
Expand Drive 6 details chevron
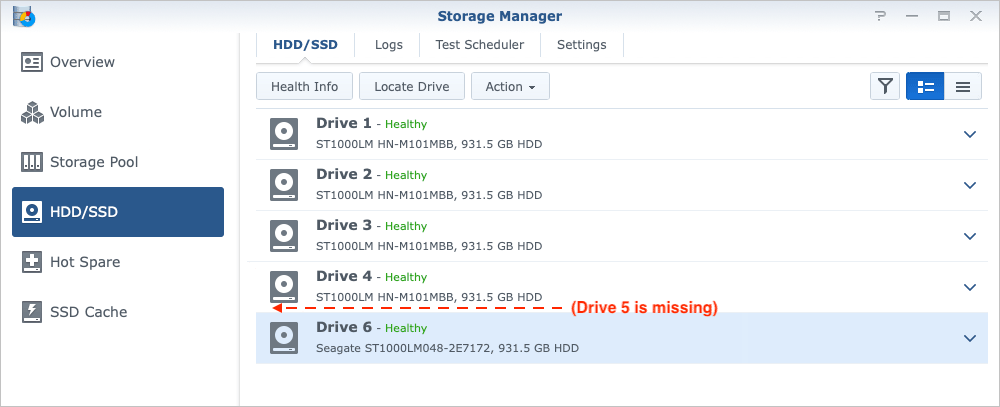tap(969, 338)
